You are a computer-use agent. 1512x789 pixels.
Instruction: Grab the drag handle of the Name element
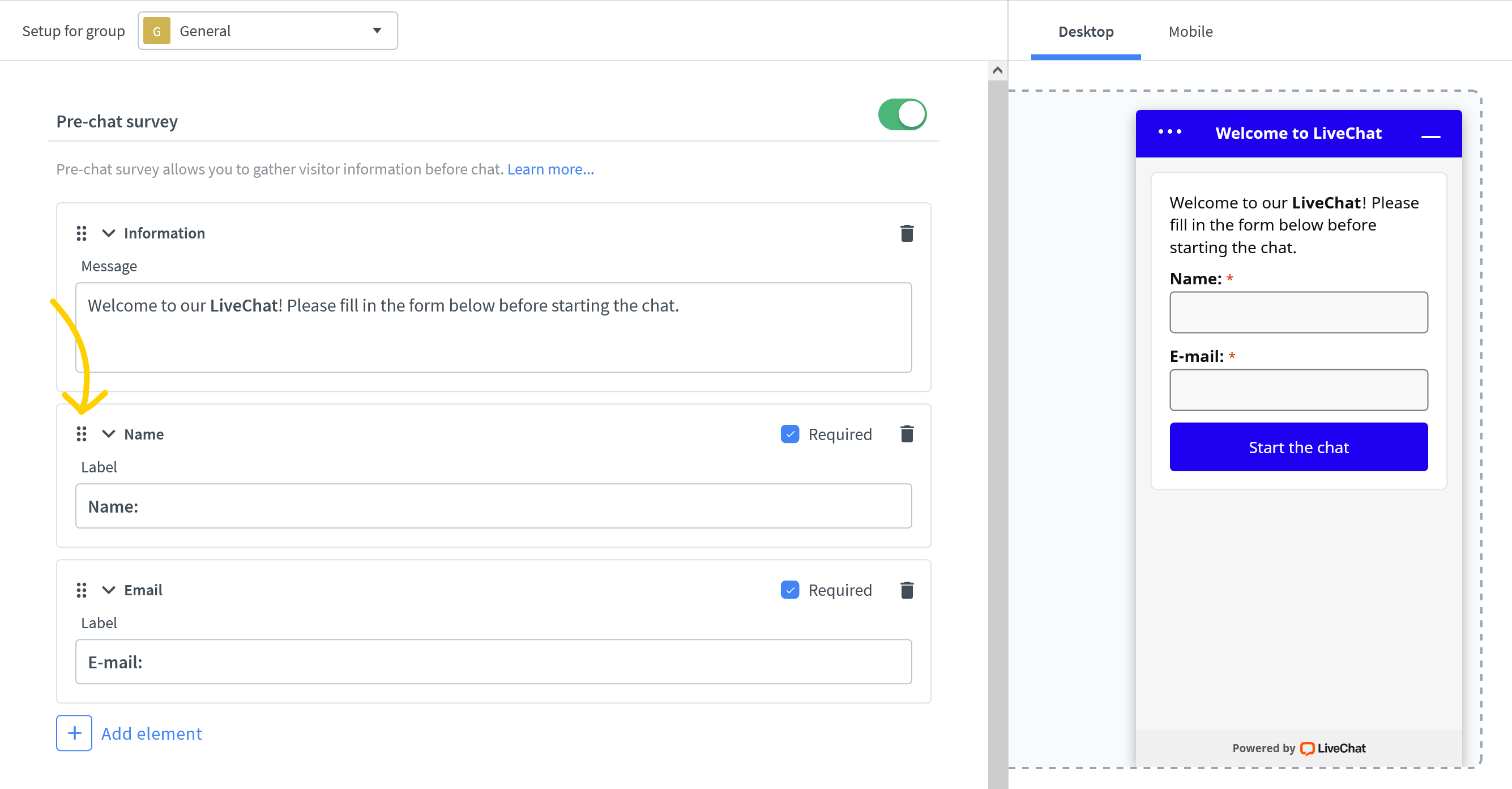tap(82, 434)
